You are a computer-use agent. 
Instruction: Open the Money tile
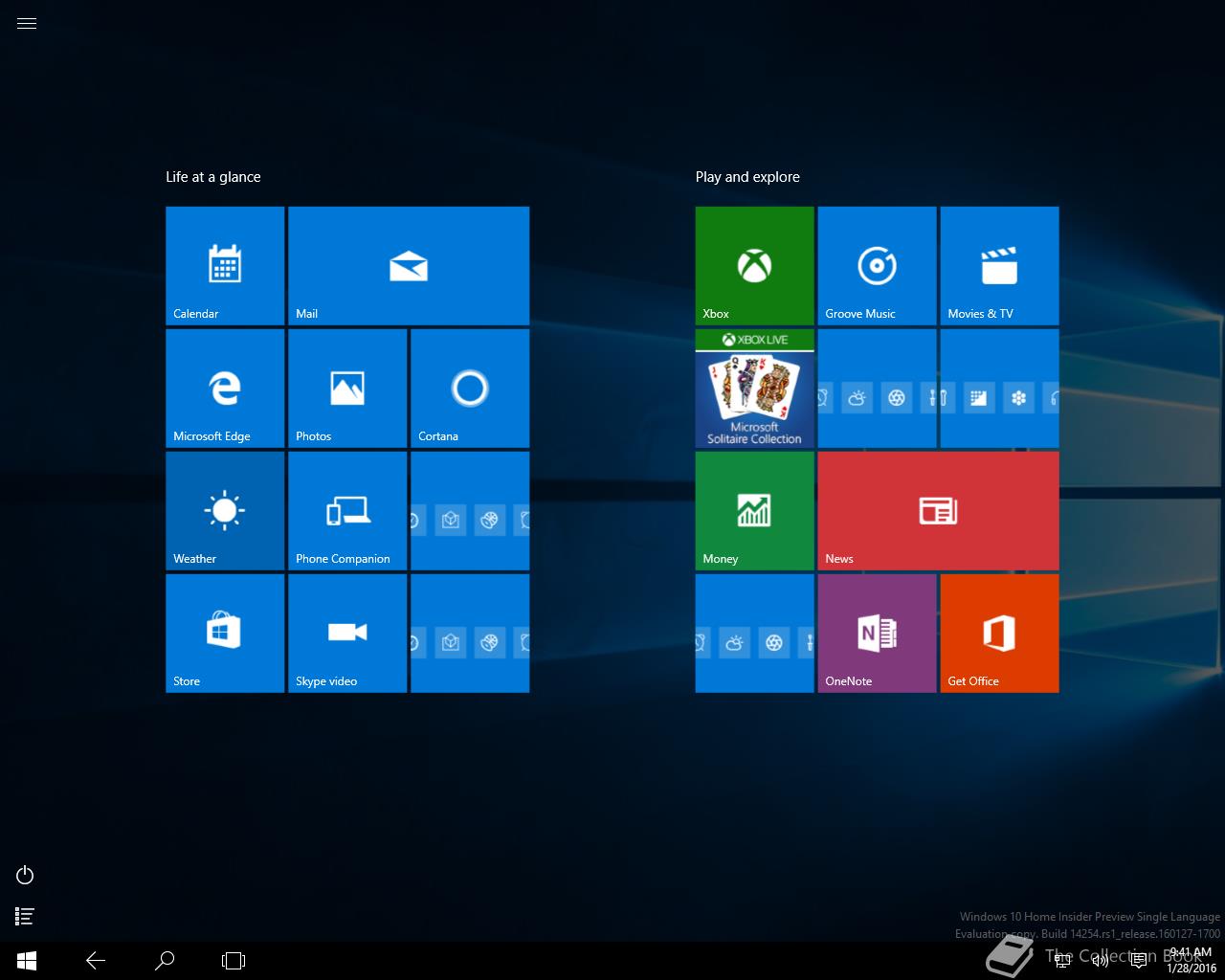pos(755,511)
